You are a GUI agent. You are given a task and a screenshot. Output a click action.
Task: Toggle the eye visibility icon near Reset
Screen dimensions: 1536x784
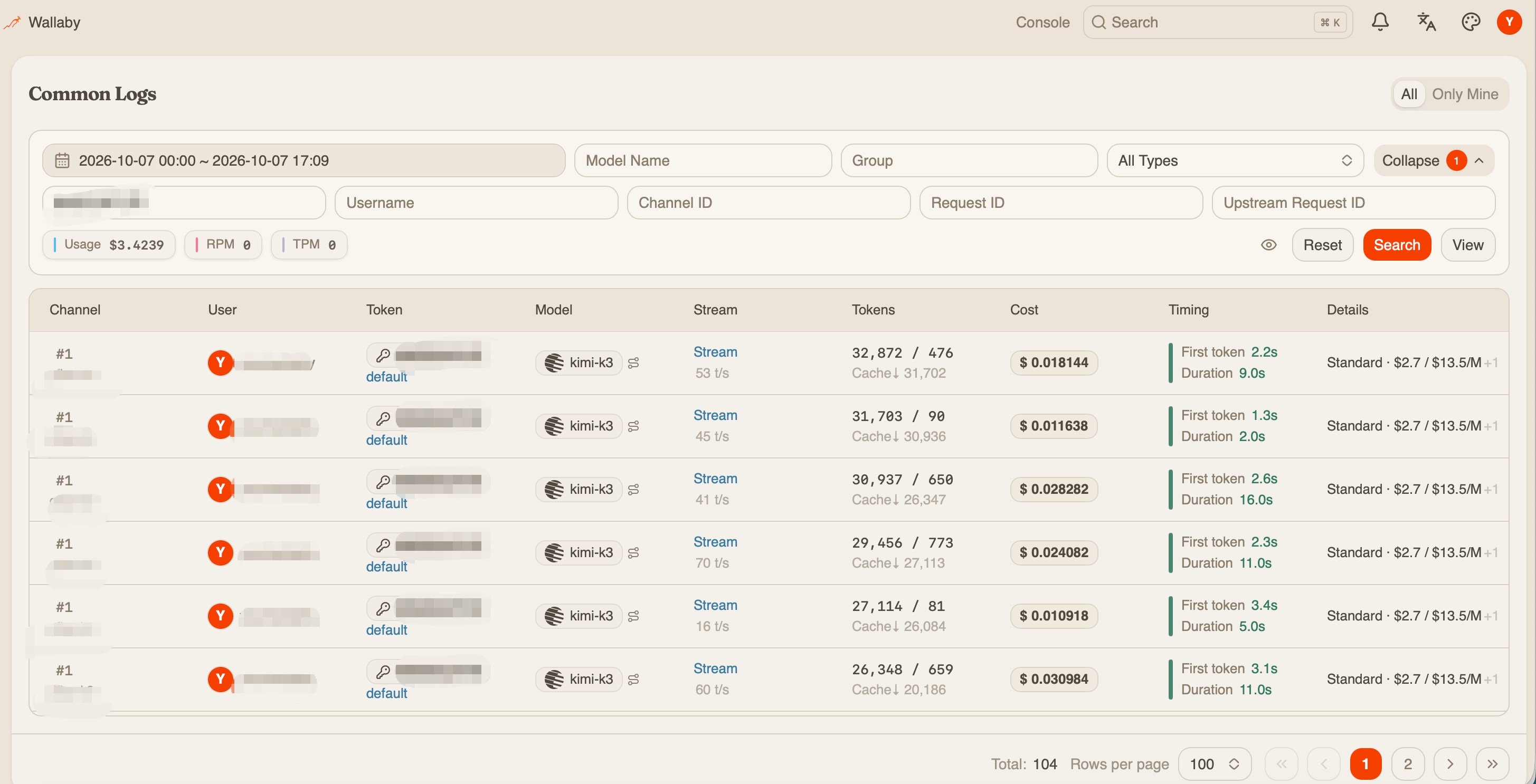(1268, 245)
